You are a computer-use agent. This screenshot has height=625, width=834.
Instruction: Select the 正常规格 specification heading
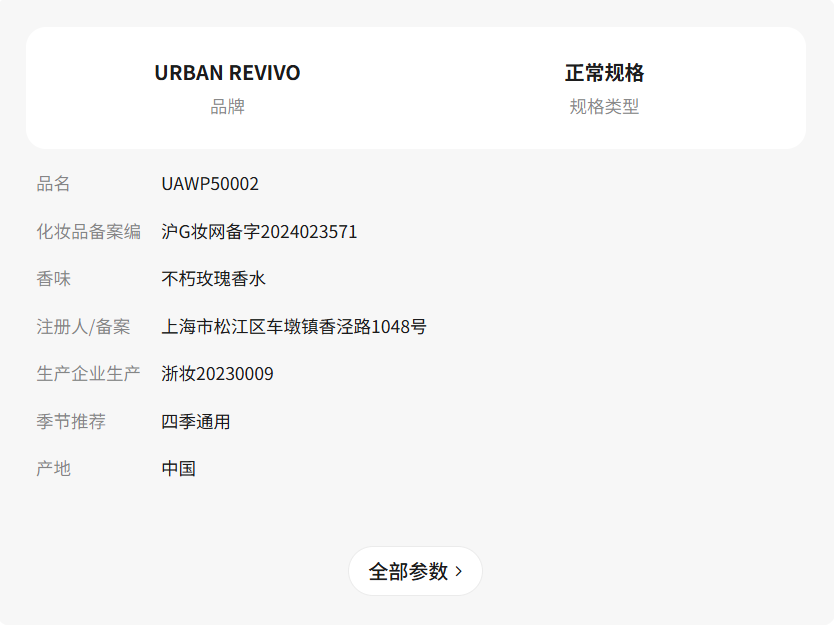point(604,73)
